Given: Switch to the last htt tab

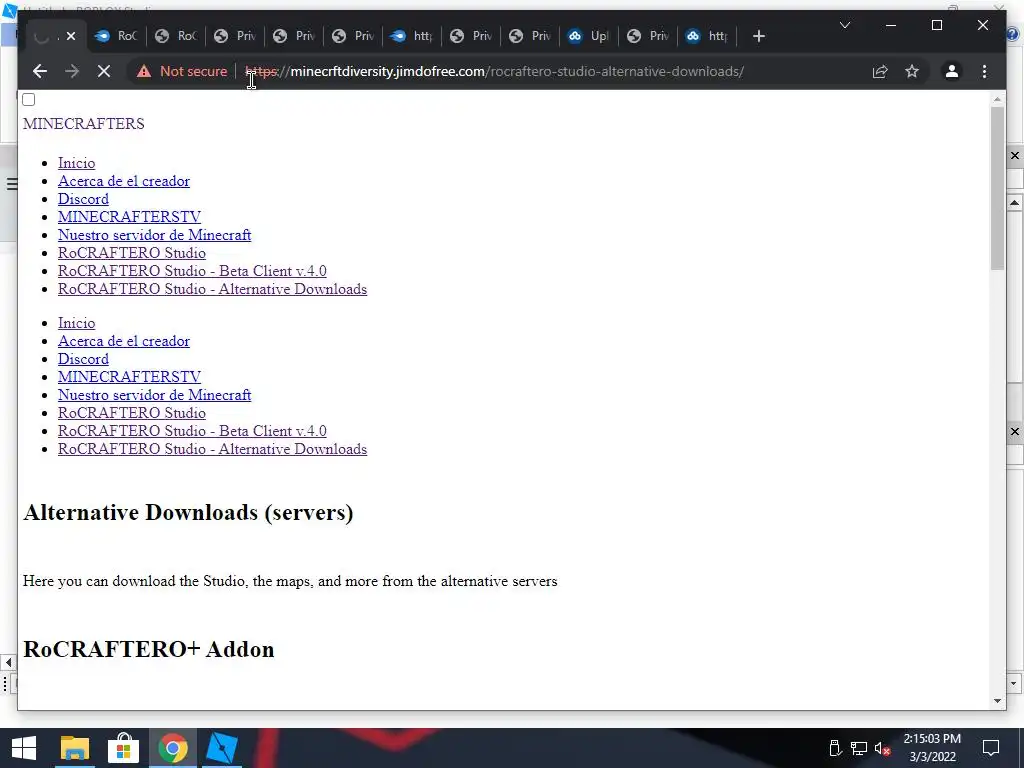Looking at the screenshot, I should [x=707, y=36].
